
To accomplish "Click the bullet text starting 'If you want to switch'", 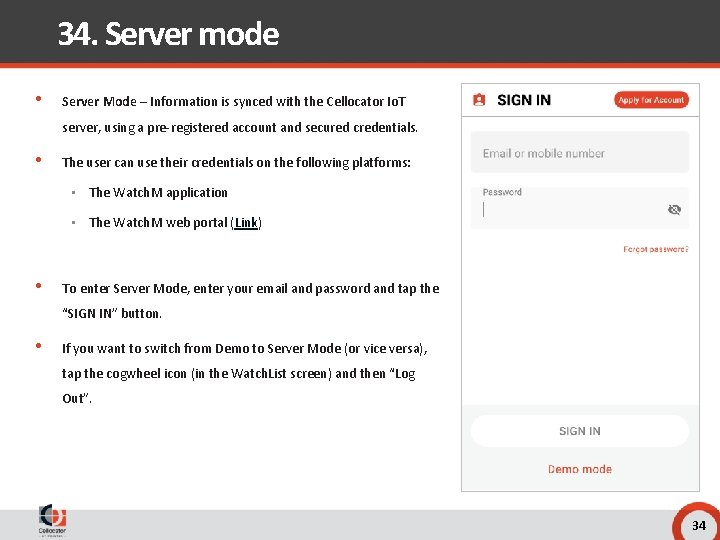I will tap(245, 373).
